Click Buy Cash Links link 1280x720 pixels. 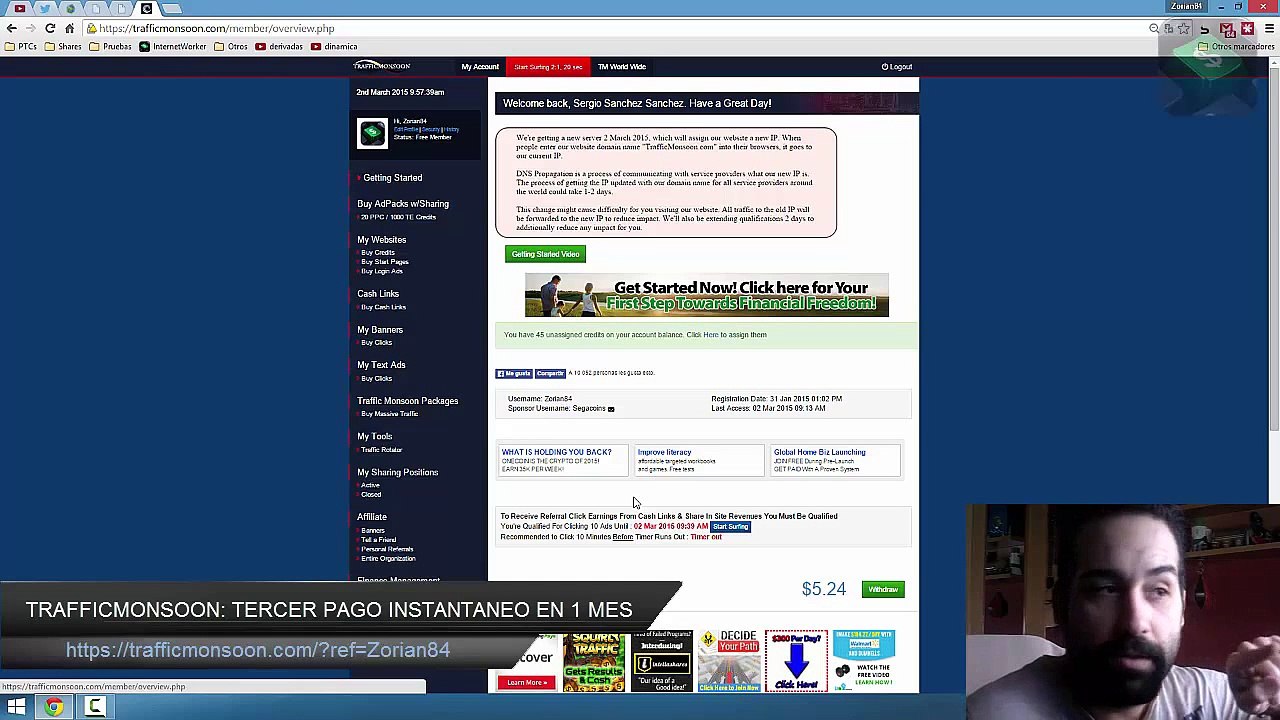tap(383, 307)
